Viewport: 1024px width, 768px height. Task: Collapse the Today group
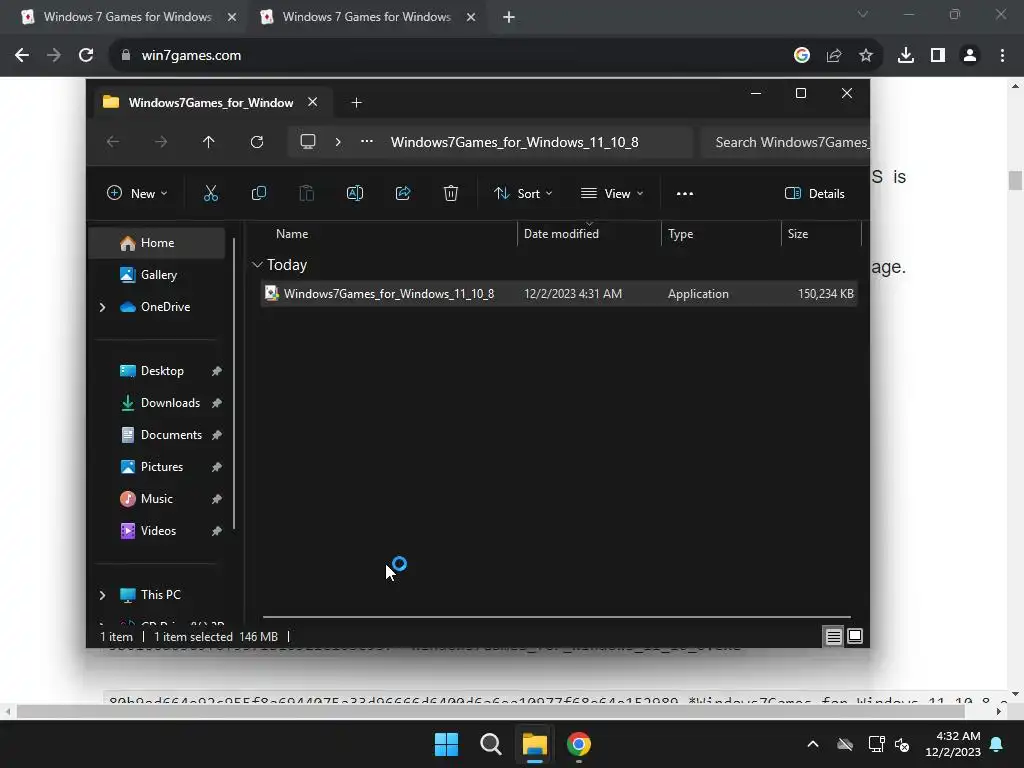257,264
